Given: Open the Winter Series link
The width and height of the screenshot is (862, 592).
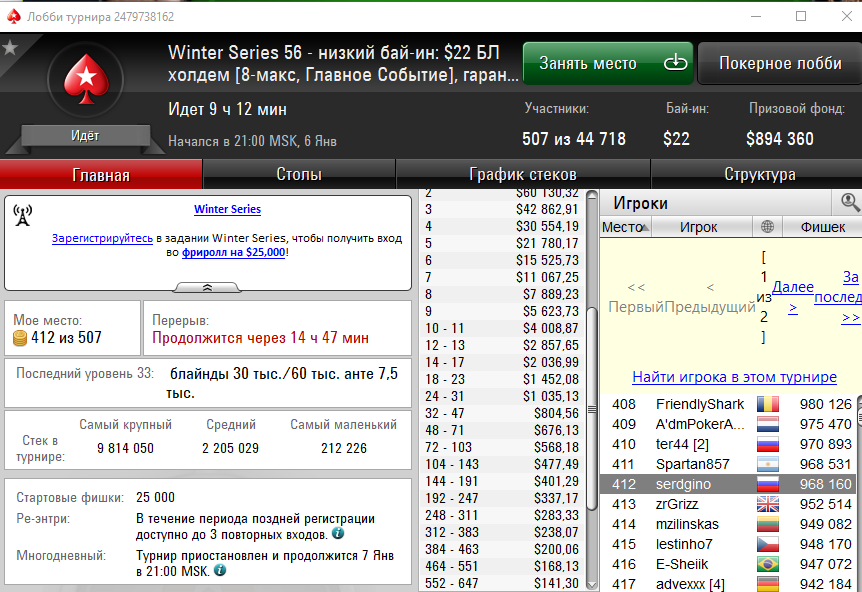Looking at the screenshot, I should click(x=228, y=209).
